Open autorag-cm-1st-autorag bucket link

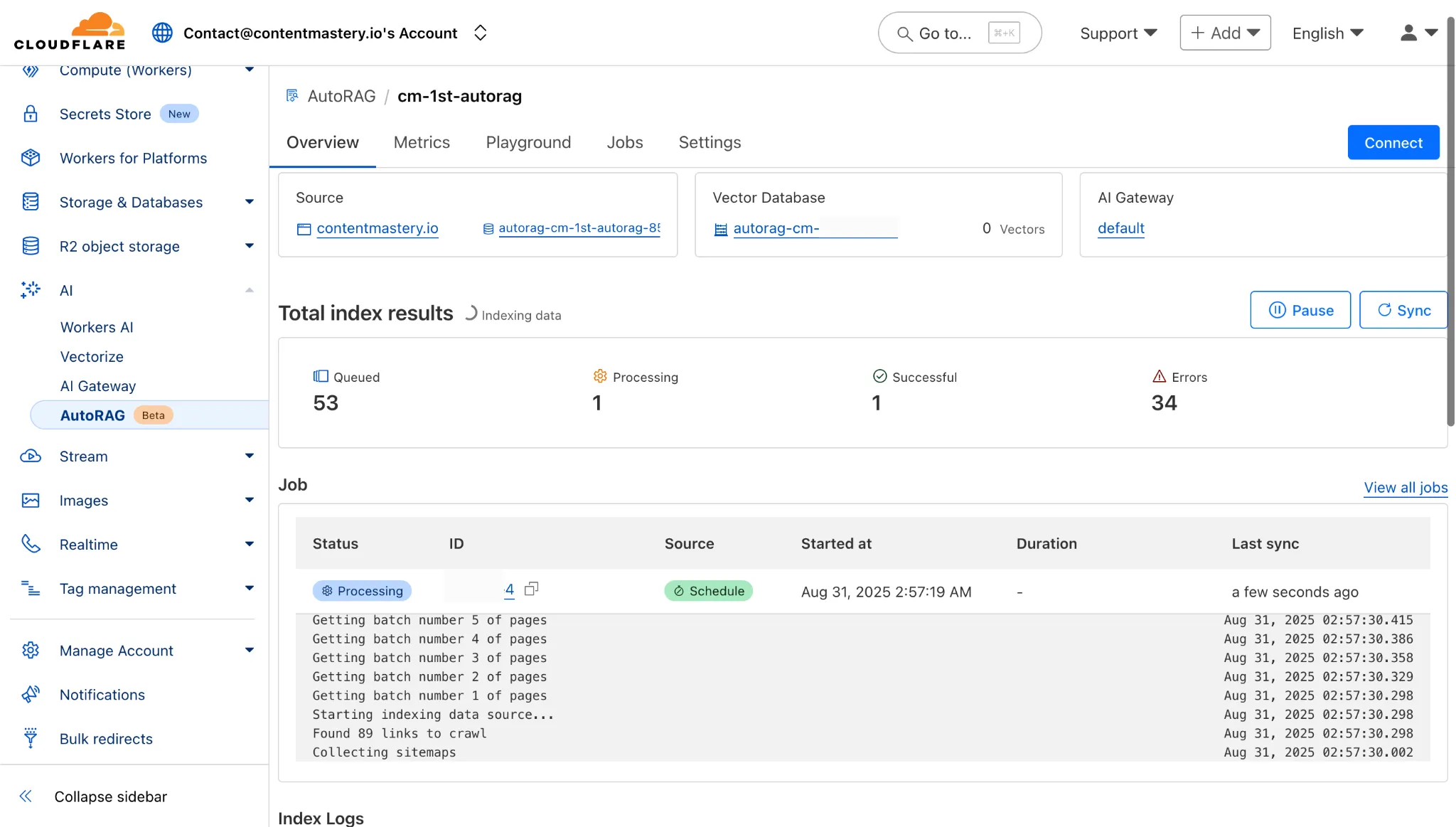coord(579,228)
